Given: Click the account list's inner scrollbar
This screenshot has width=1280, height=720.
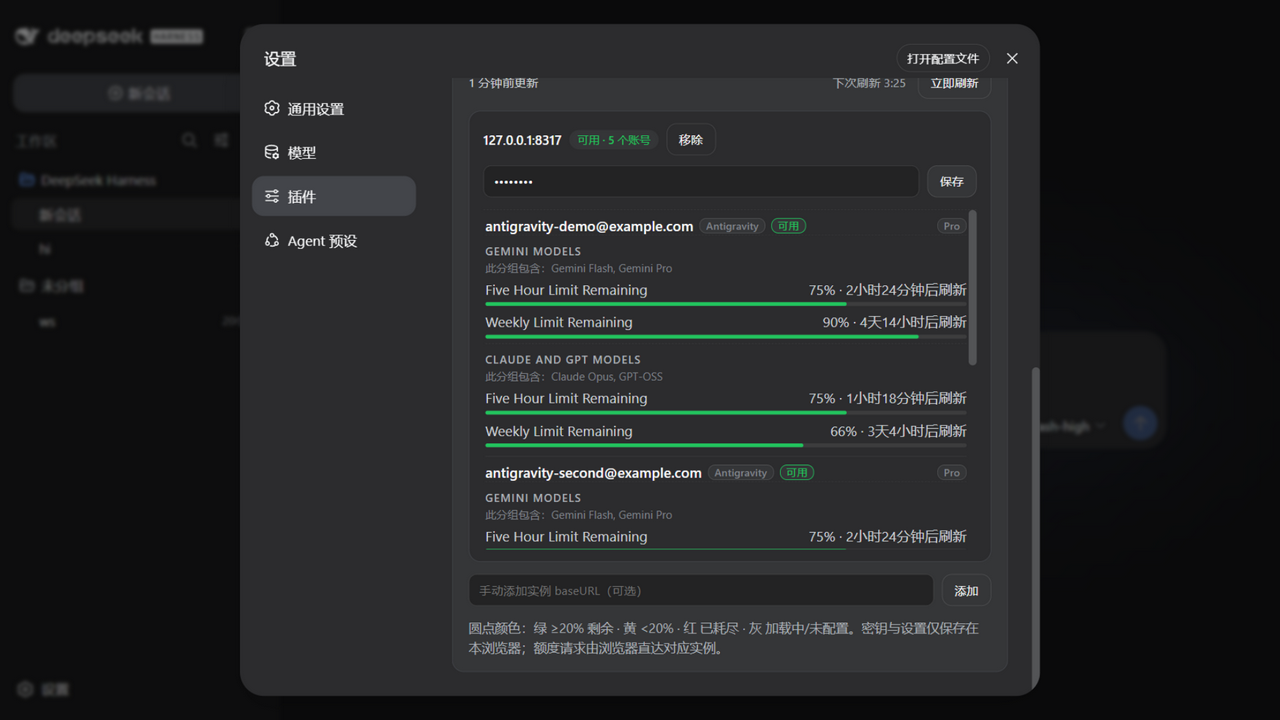Looking at the screenshot, I should (x=973, y=288).
